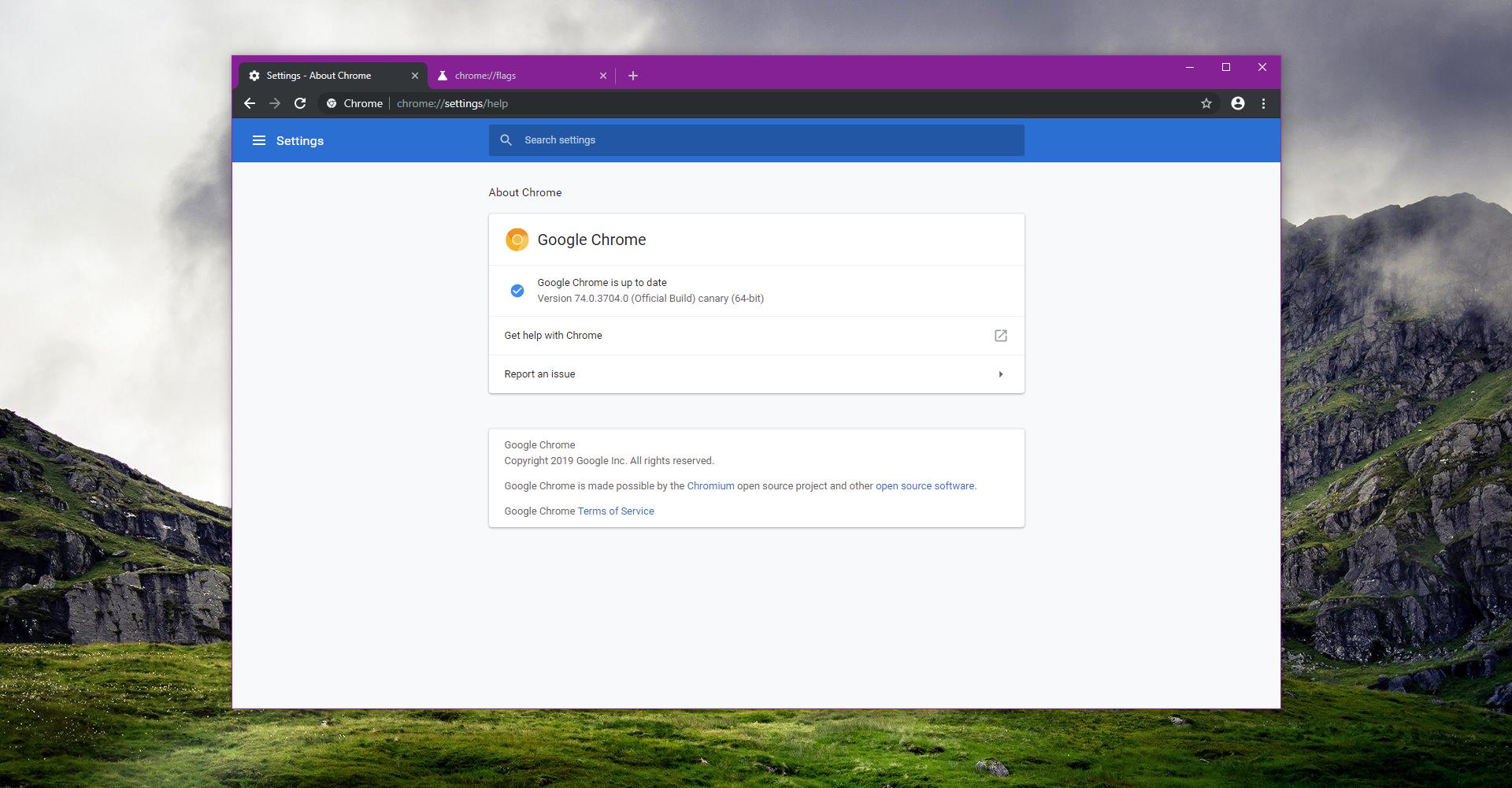Minimize the Chrome window
The width and height of the screenshot is (1512, 788).
pyautogui.click(x=1190, y=67)
